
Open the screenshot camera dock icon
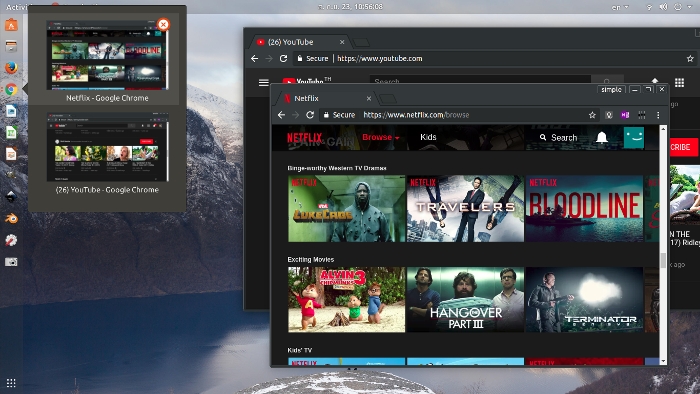[11, 261]
